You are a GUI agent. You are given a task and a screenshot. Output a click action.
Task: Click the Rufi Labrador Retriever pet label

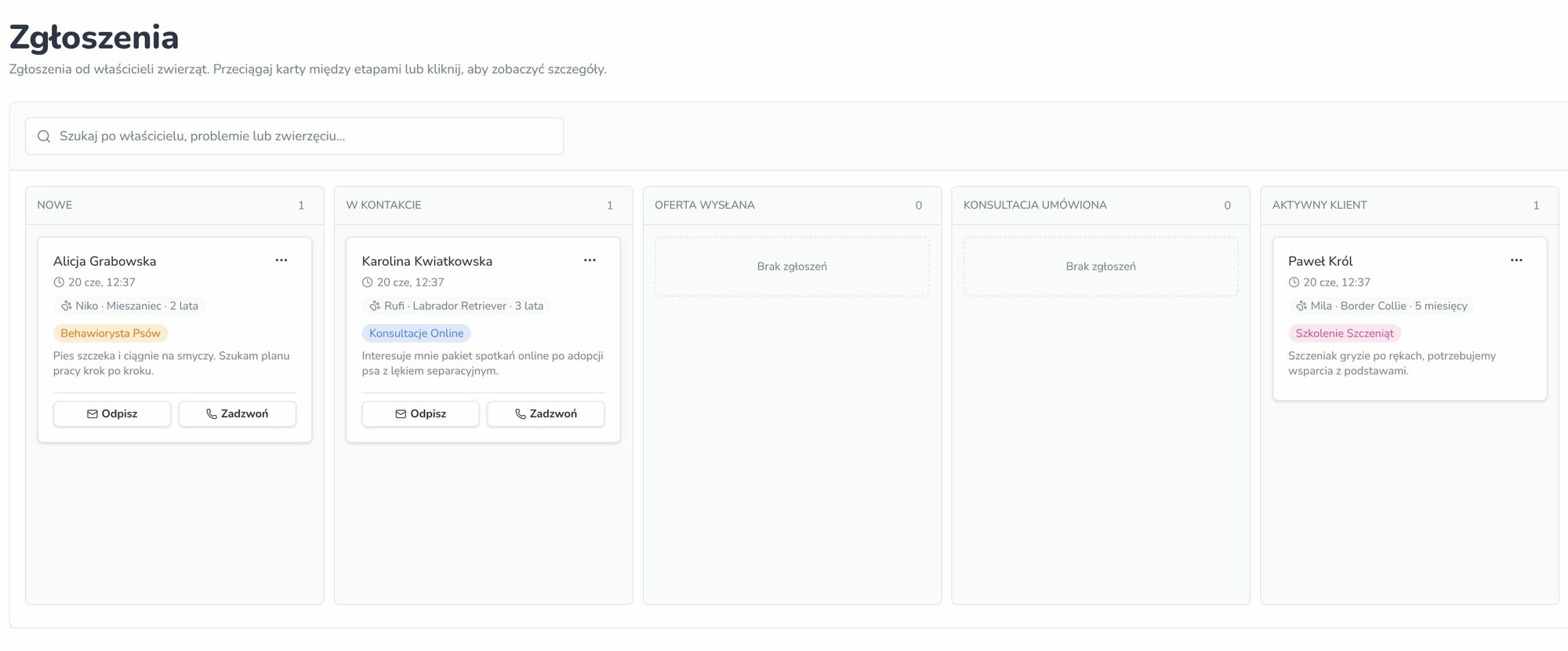[456, 306]
